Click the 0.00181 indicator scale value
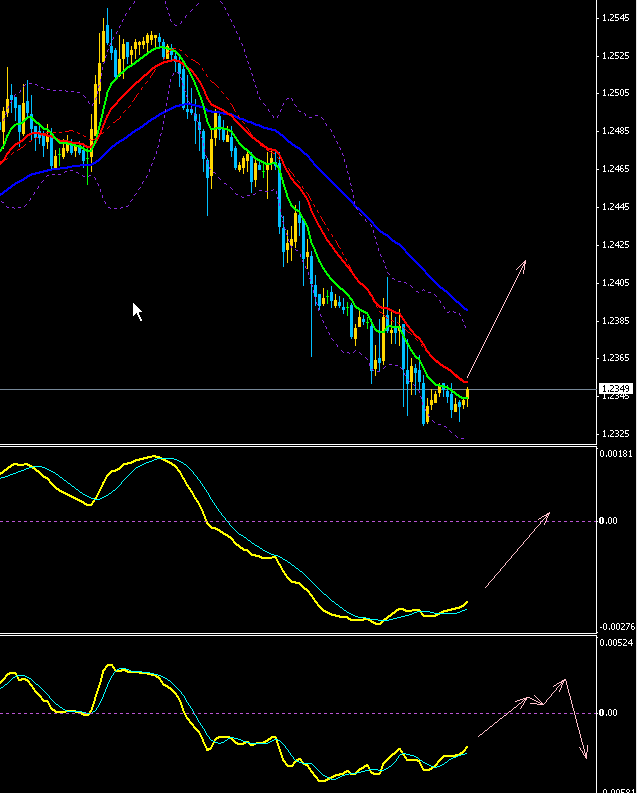This screenshot has width=638, height=793. 614,455
